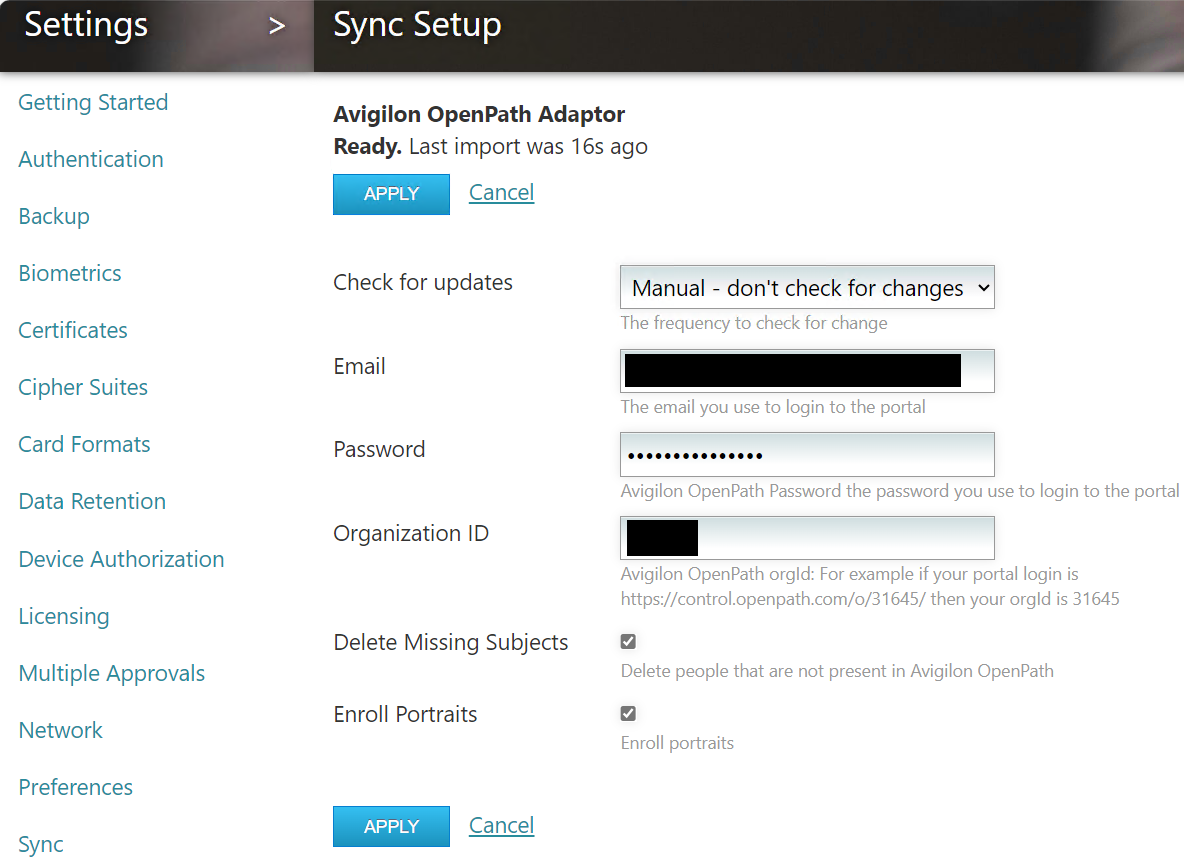Click the top APPLY button
This screenshot has height=861, width=1184.
(x=391, y=194)
